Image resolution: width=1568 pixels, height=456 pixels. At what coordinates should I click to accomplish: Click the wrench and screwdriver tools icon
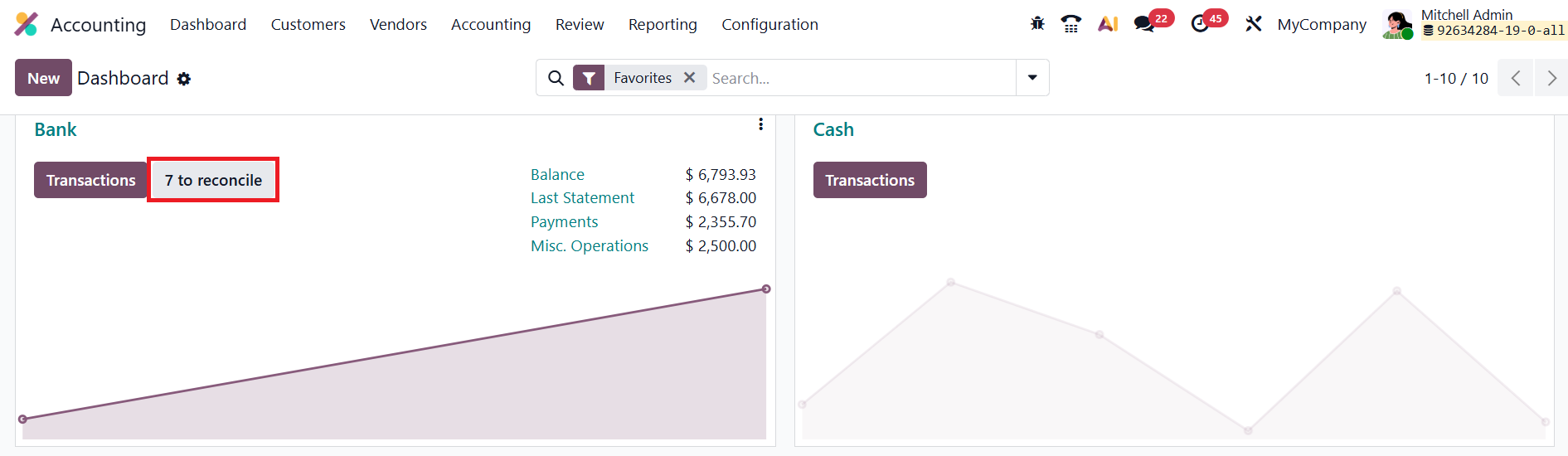tap(1253, 24)
